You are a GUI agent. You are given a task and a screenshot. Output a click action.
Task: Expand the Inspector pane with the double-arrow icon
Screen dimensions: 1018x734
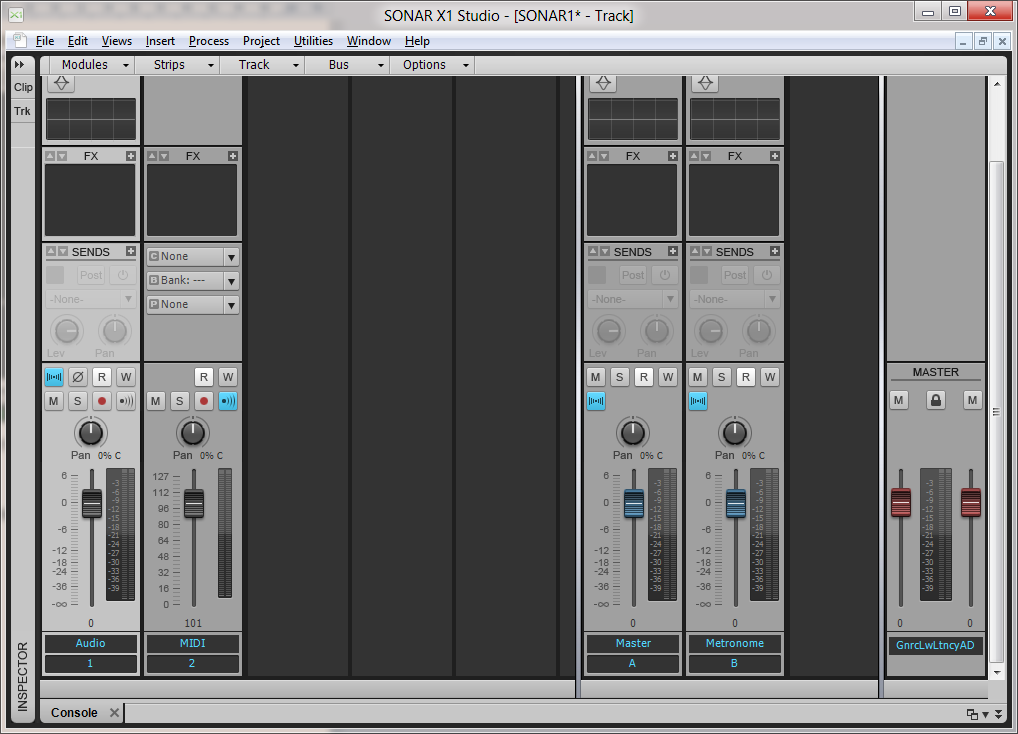pyautogui.click(x=19, y=64)
